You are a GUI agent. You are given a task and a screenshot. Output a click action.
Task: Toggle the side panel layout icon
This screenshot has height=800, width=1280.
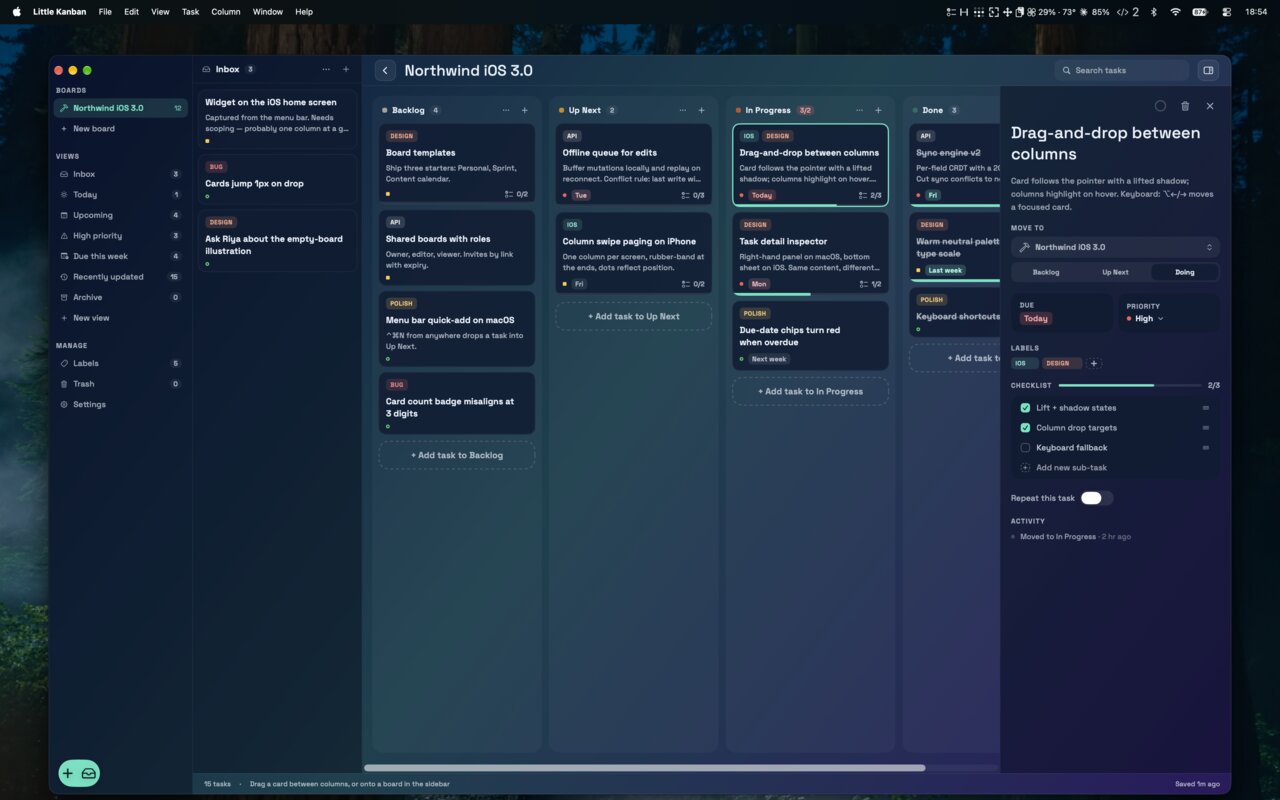tap(1208, 70)
